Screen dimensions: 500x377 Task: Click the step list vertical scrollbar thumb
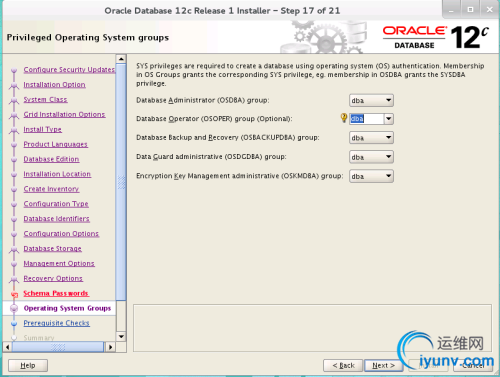pyautogui.click(x=121, y=182)
